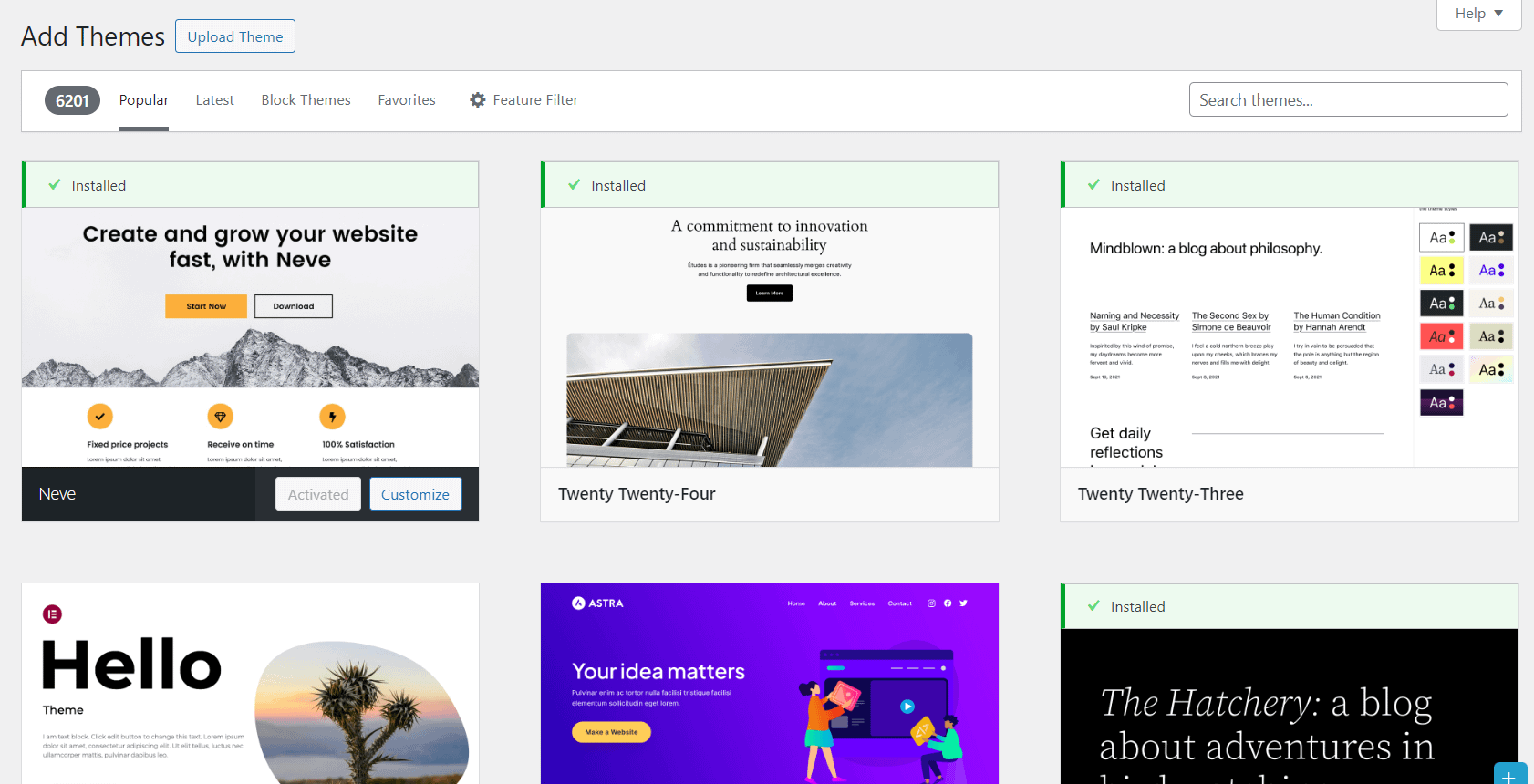The image size is (1534, 784).
Task: Click Make a Website button in Astra preview
Action: click(x=611, y=732)
